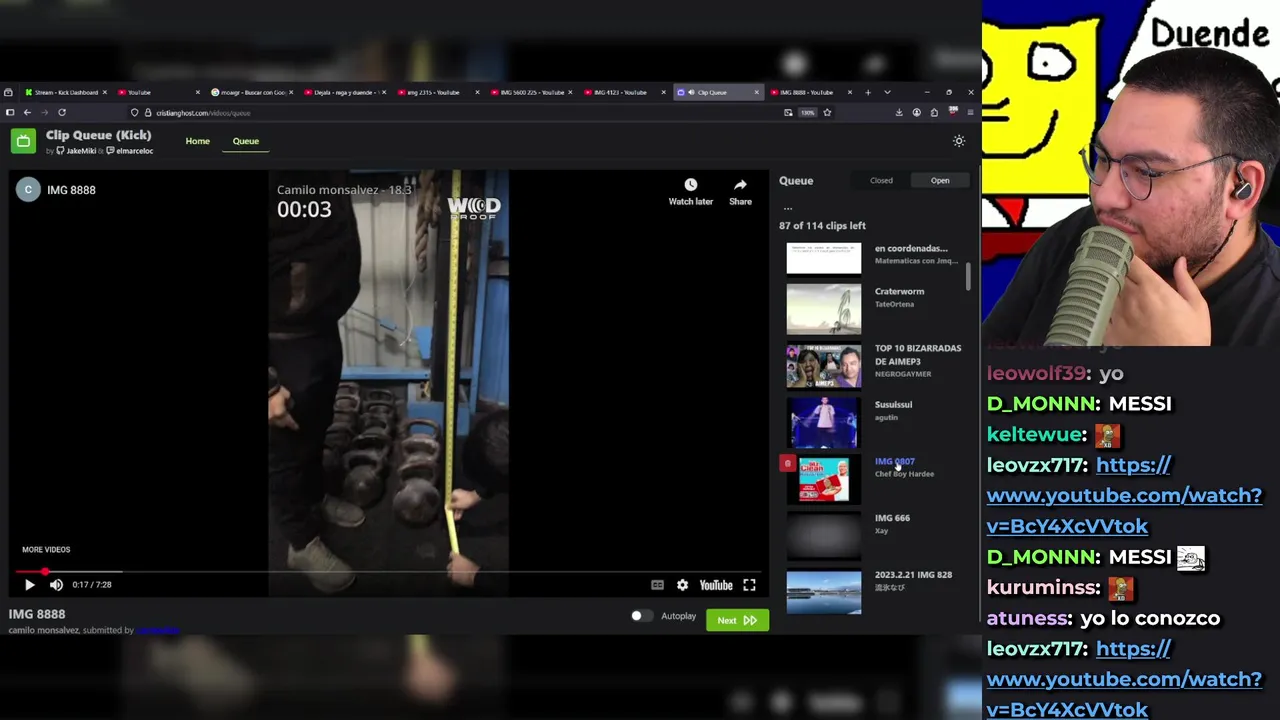This screenshot has width=1280, height=720.
Task: Delete the IMG 0807 clip with the trash icon
Action: [787, 463]
